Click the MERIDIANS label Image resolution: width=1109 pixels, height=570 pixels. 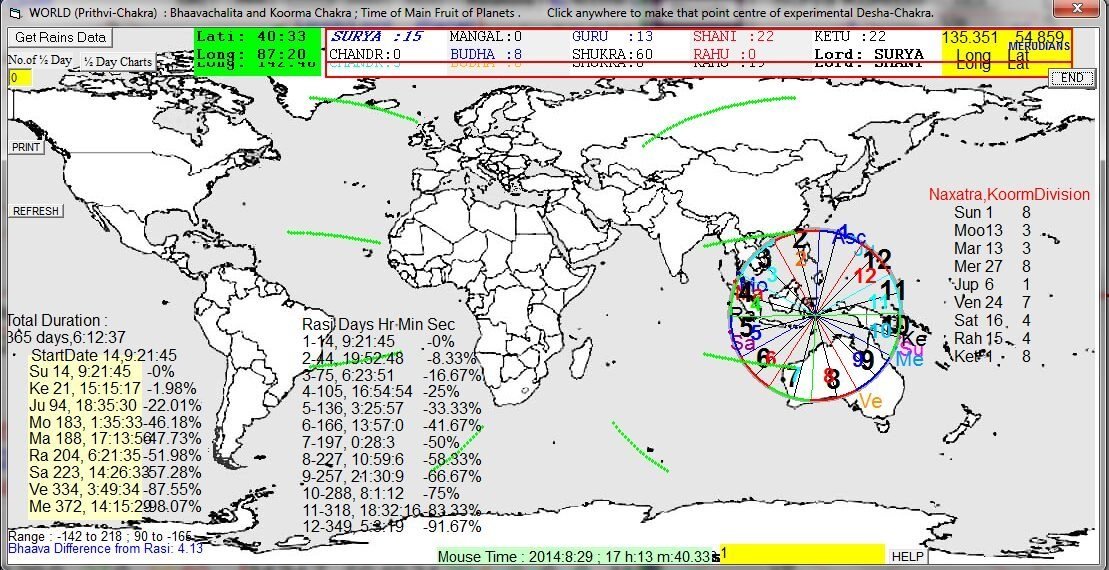pyautogui.click(x=1039, y=46)
